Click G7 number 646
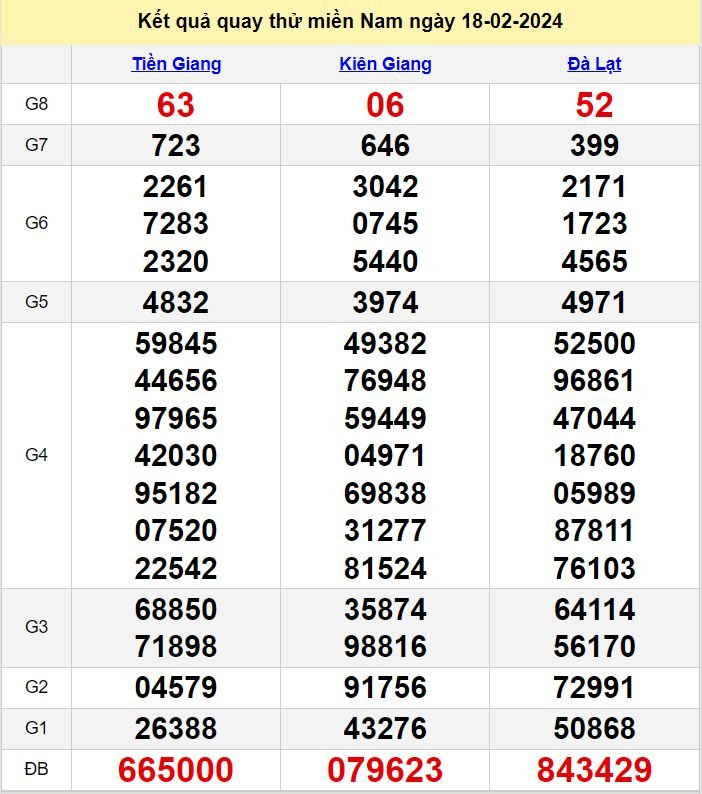Screen dimensions: 702x794 pyautogui.click(x=385, y=146)
